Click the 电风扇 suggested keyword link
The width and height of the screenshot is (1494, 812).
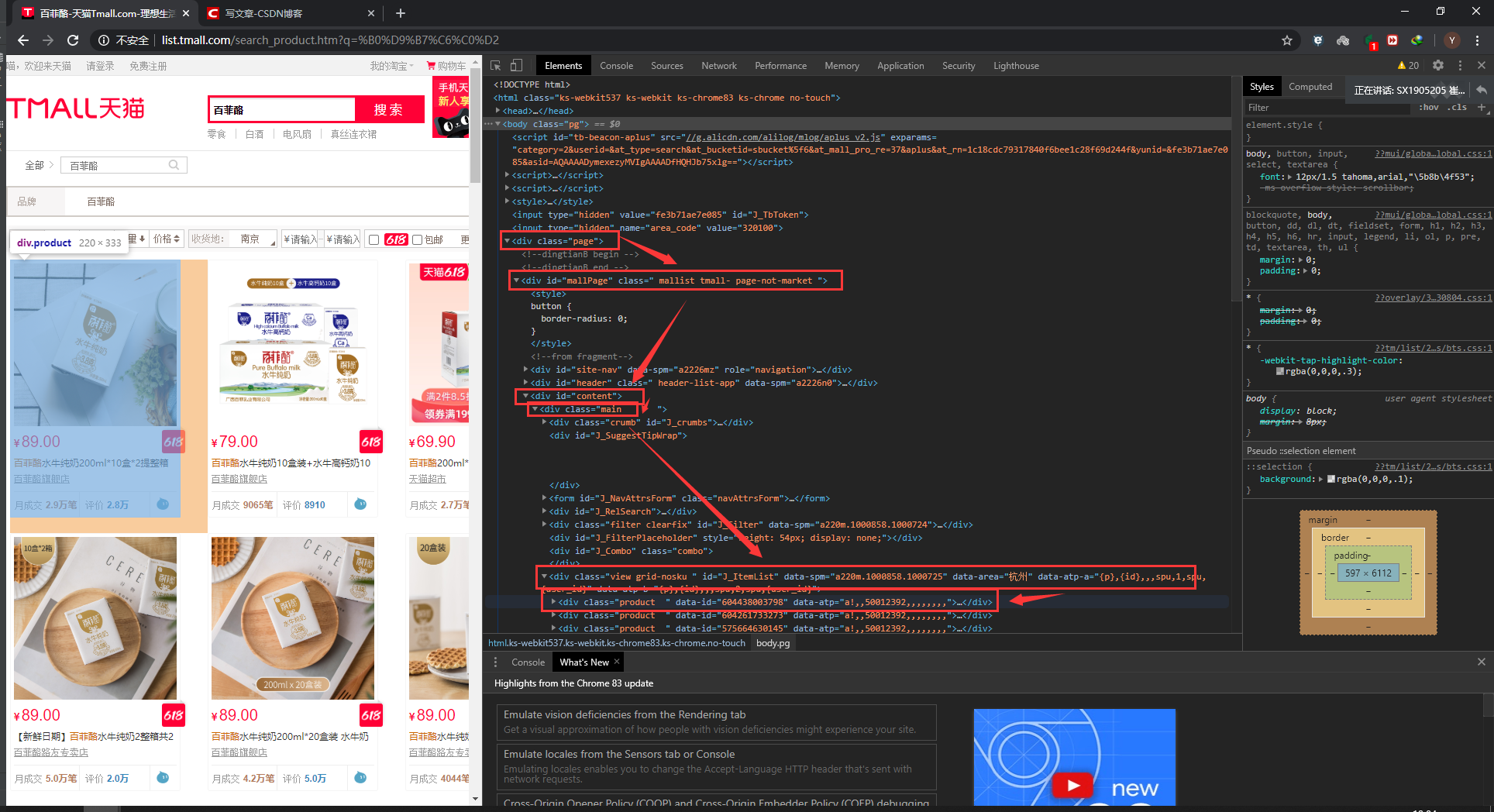click(297, 134)
